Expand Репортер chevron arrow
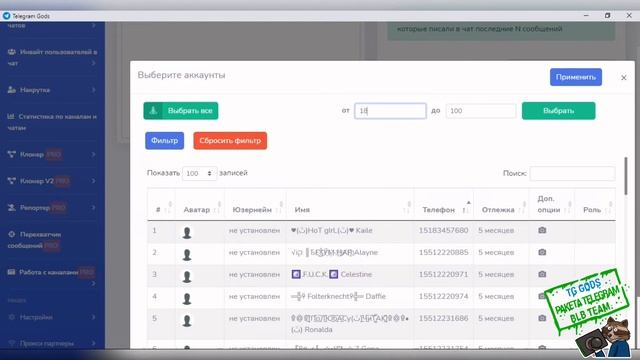The width and height of the screenshot is (640, 360). pyautogui.click(x=93, y=208)
